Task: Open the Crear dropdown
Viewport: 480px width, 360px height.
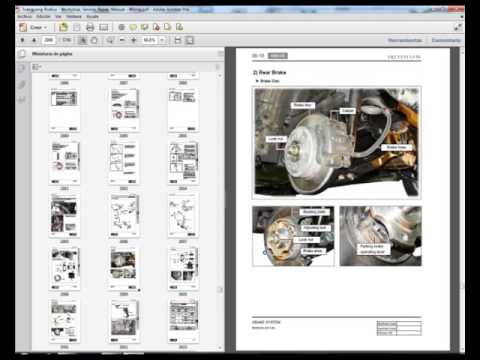Action: click(x=34, y=27)
